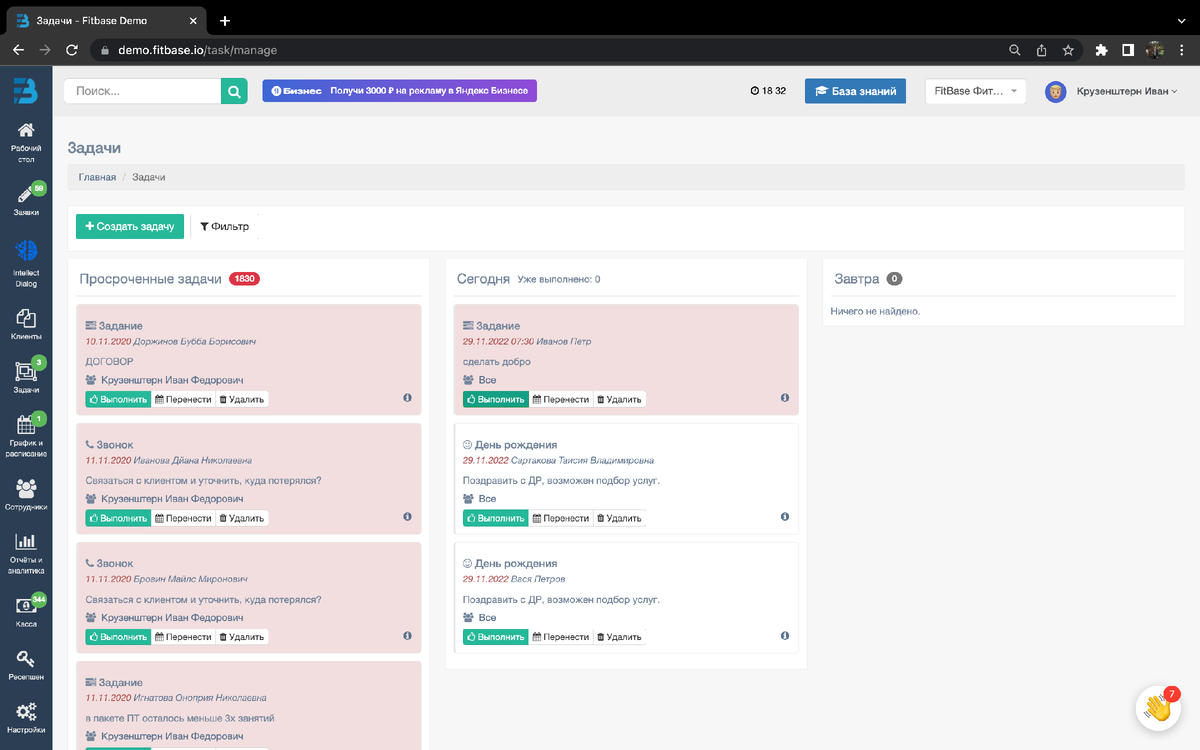Open the Фильтр panel above the task list
This screenshot has height=750, width=1200.
[224, 226]
